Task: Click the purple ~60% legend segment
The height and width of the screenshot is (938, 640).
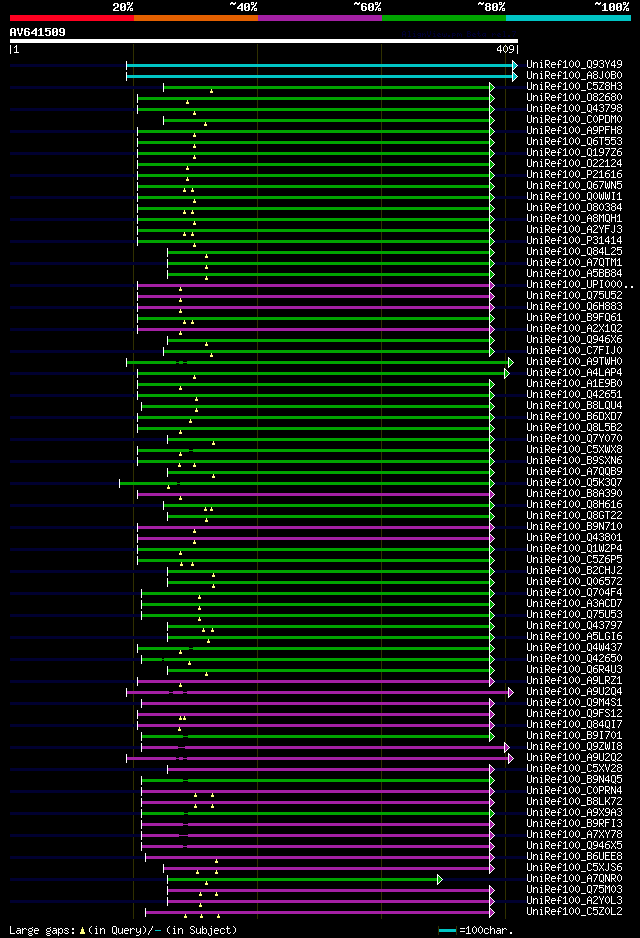Action: (x=320, y=19)
